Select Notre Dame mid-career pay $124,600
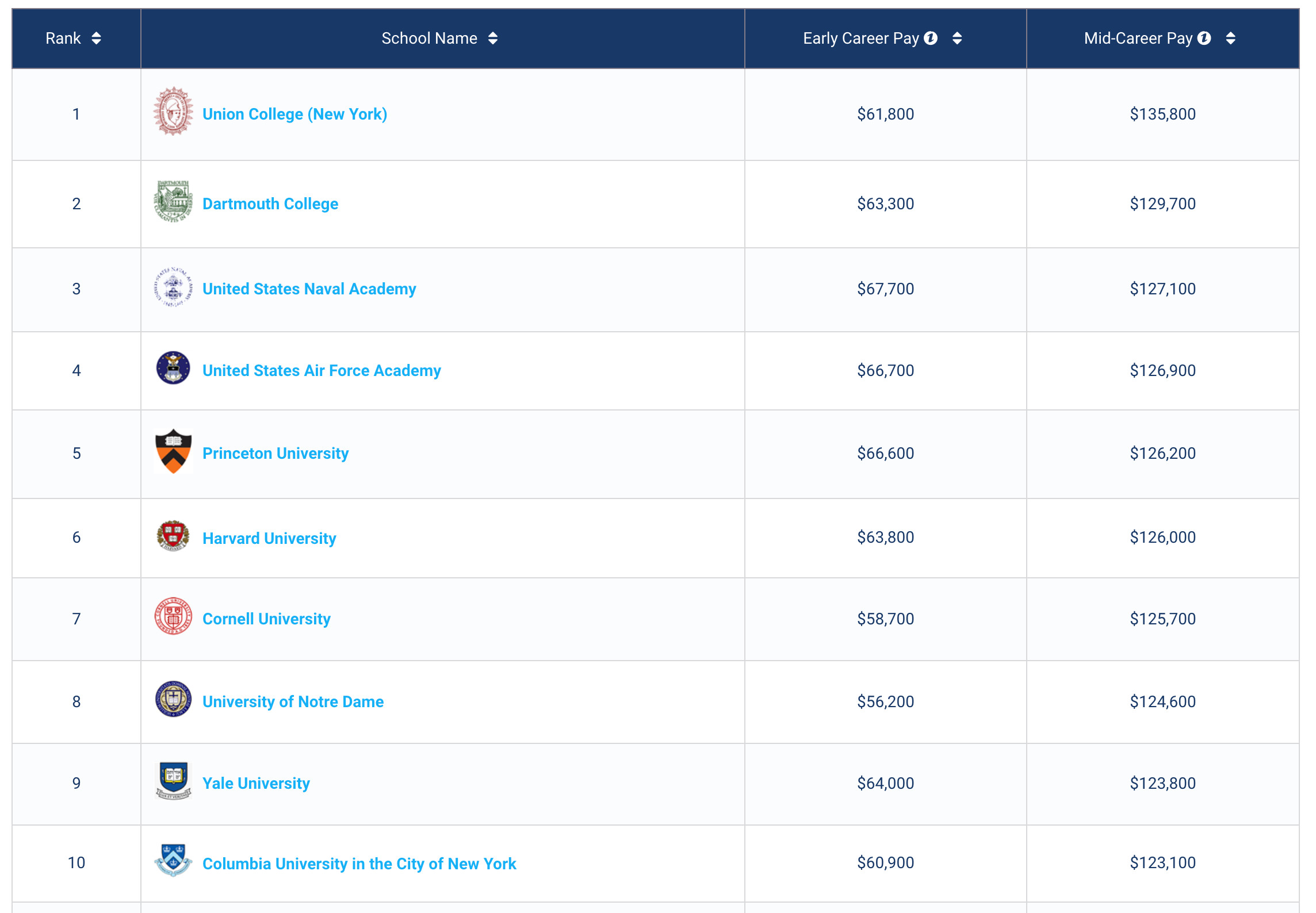Screen dimensions: 1316x913 (x=1162, y=702)
